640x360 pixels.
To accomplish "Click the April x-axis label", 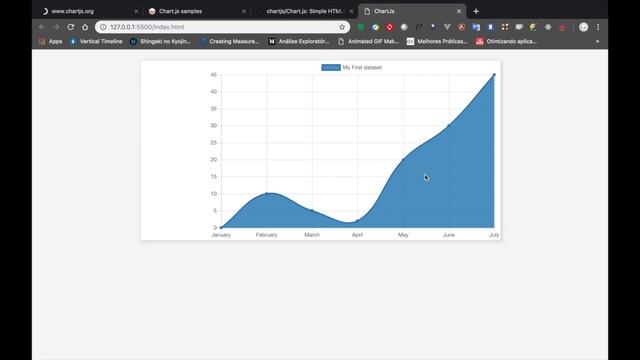I will click(358, 235).
